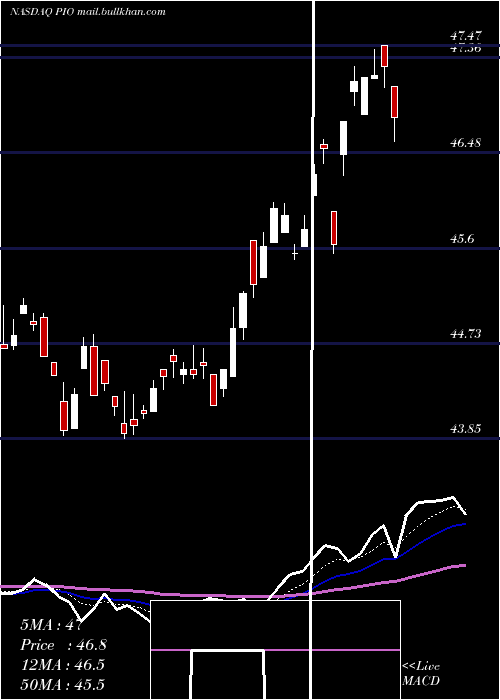Click the 43.85 price level label

tap(466, 429)
